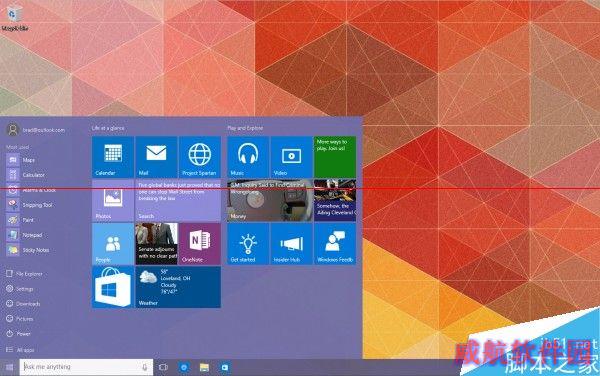Open Downloads in Start menu
Image resolution: width=600 pixels, height=376 pixels.
coord(23,304)
